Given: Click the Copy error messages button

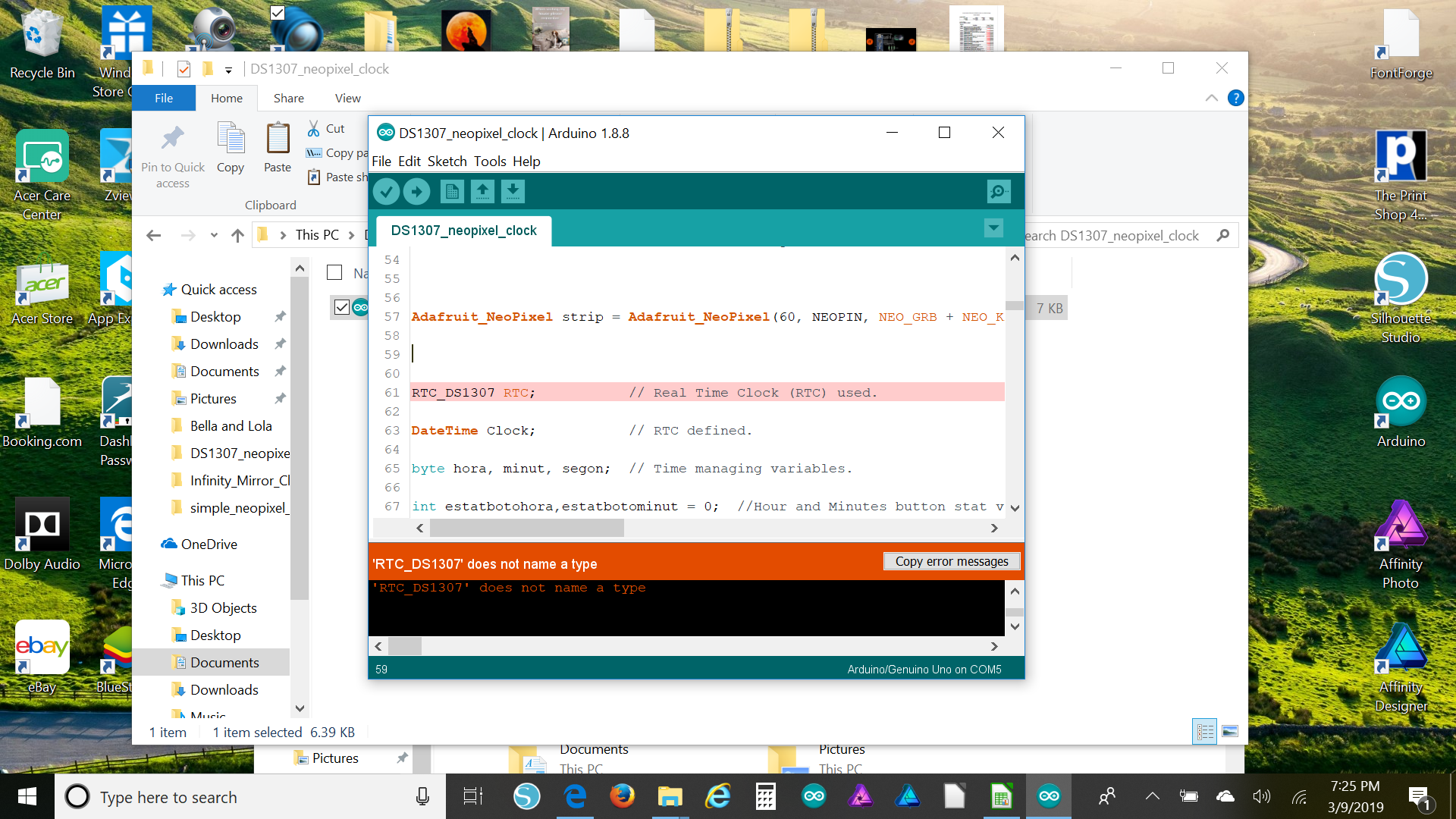Looking at the screenshot, I should (x=951, y=561).
